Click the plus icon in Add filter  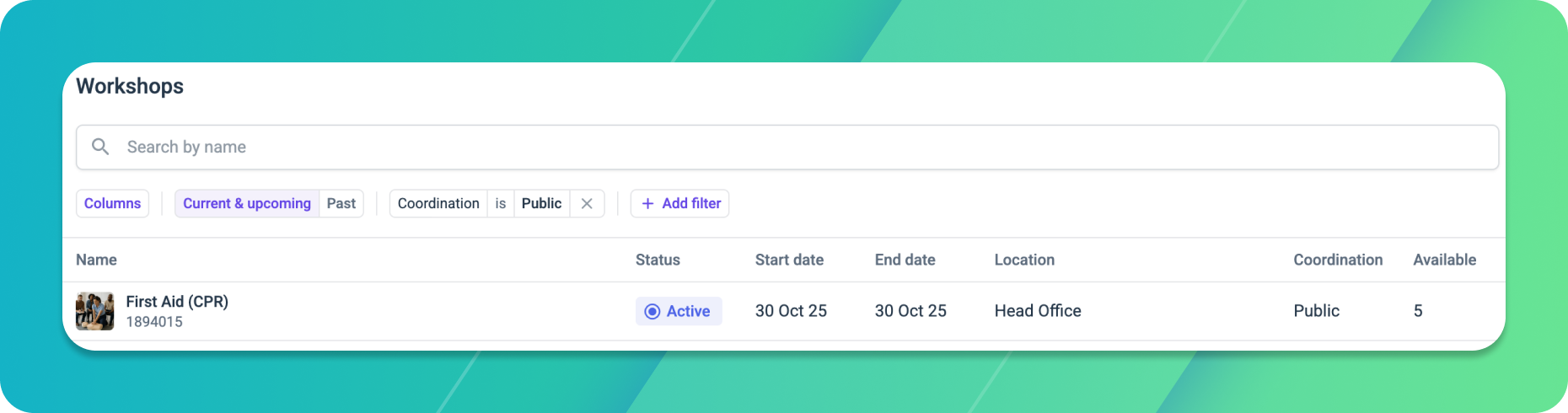click(x=647, y=203)
